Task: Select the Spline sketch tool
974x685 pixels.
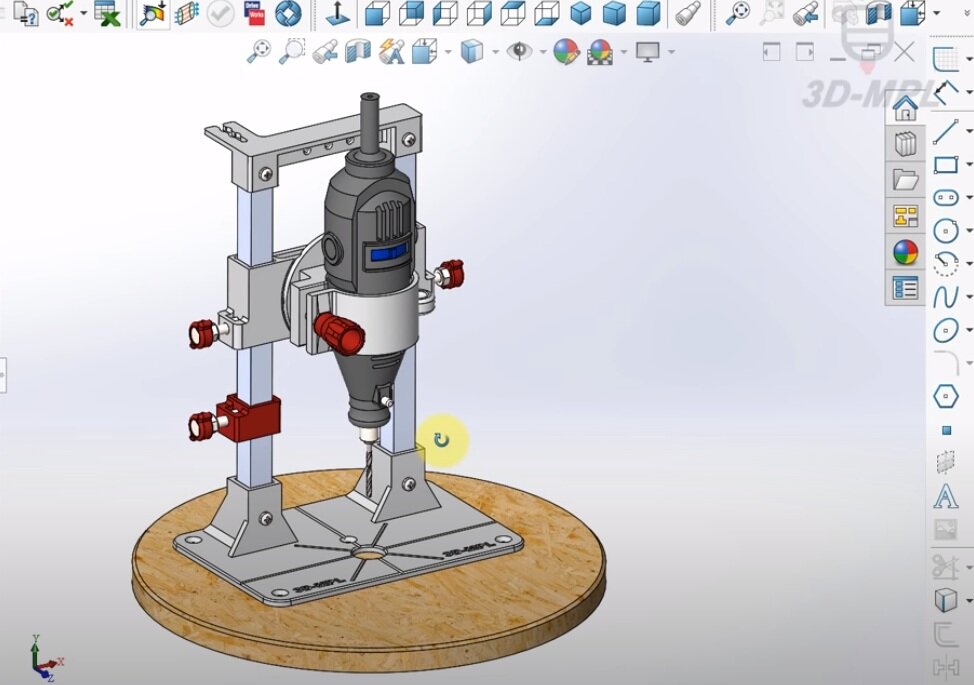Action: 946,296
